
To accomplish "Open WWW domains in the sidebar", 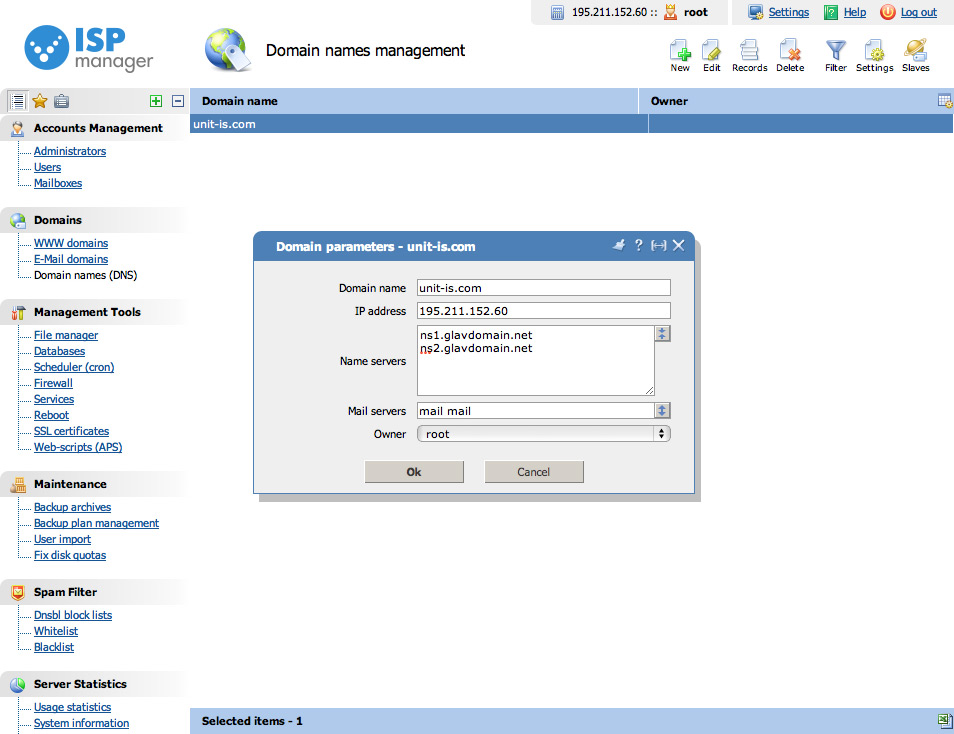I will coord(71,243).
